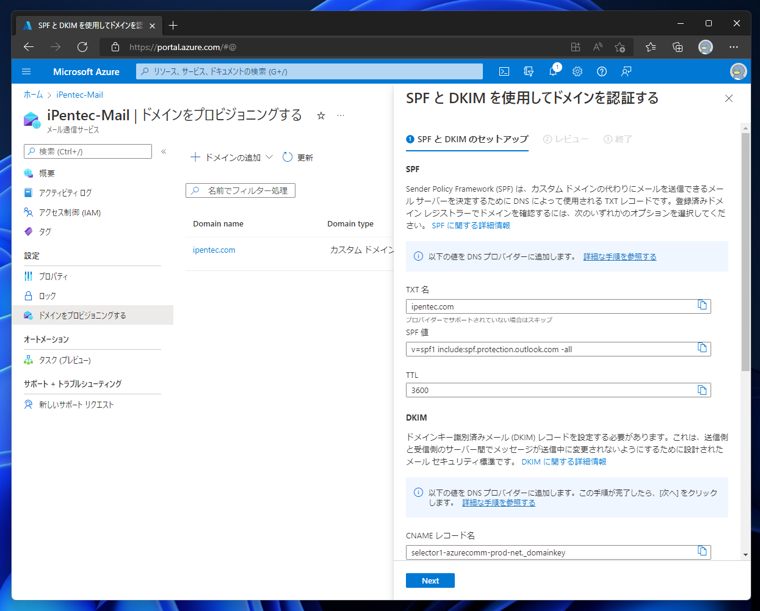The height and width of the screenshot is (611, 760).
Task: Open ロック in the left menu
Action: [x=47, y=296]
